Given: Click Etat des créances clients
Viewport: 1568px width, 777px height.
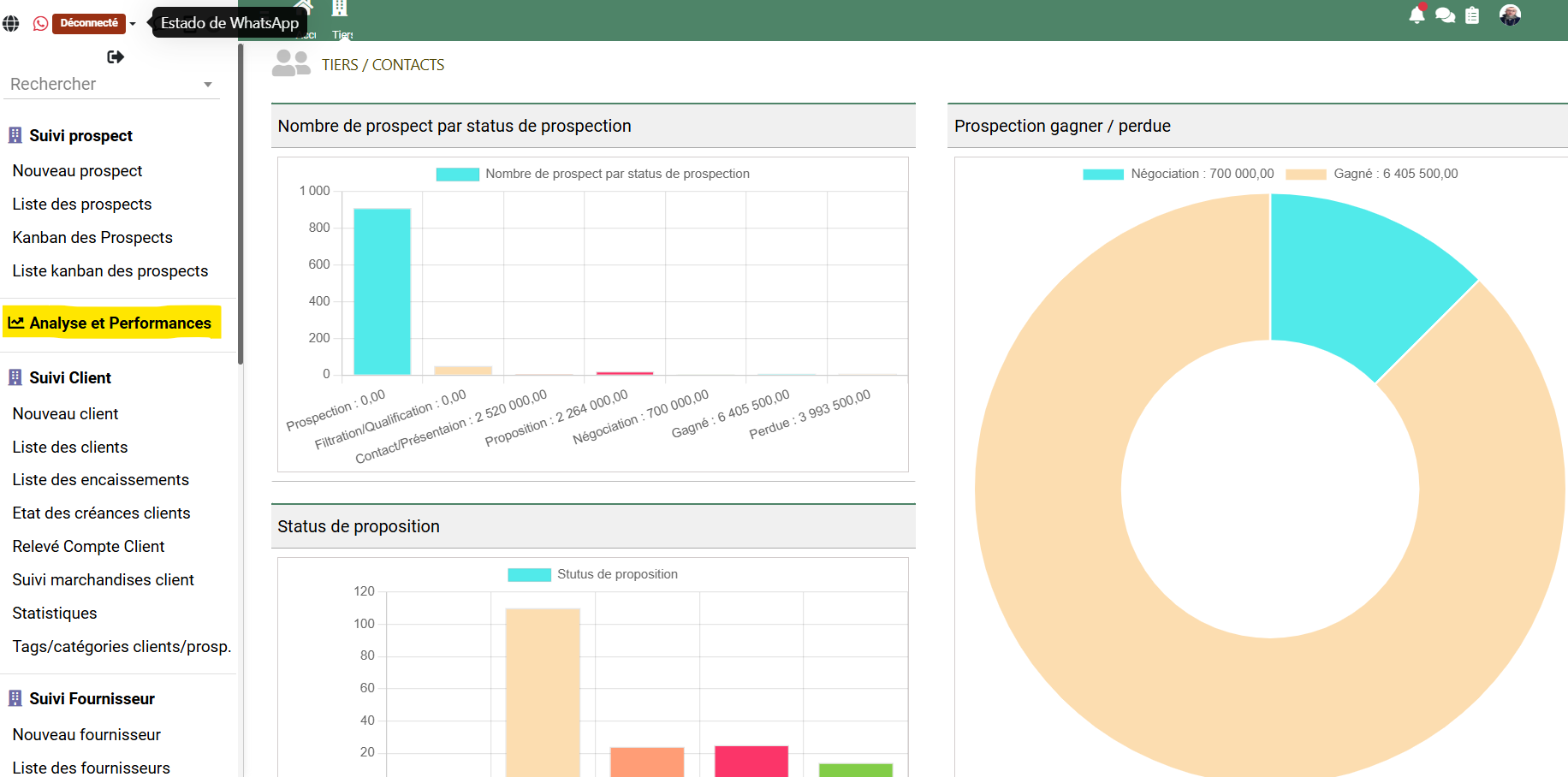Looking at the screenshot, I should tap(101, 513).
